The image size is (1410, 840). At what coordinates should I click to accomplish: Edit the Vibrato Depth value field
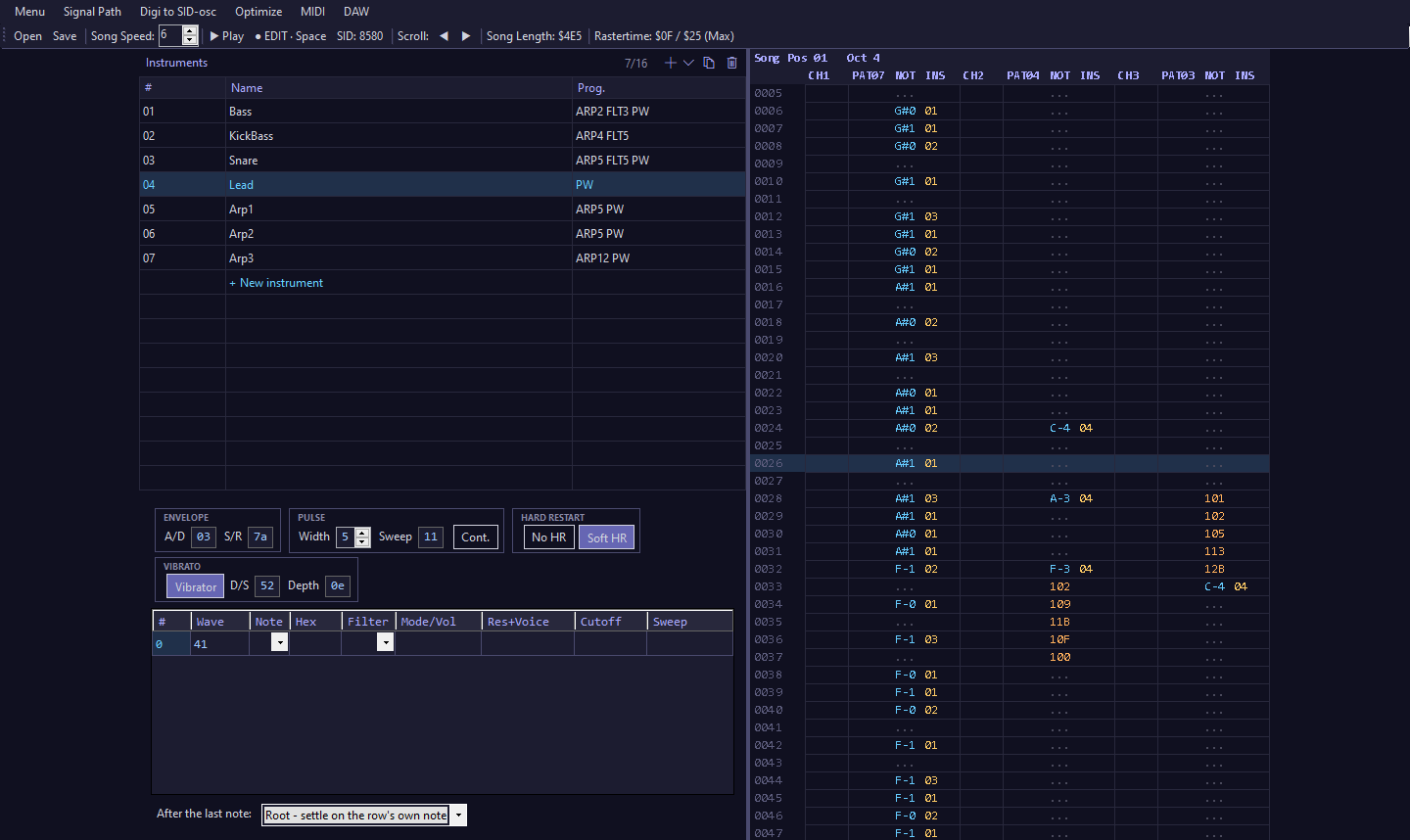(338, 585)
